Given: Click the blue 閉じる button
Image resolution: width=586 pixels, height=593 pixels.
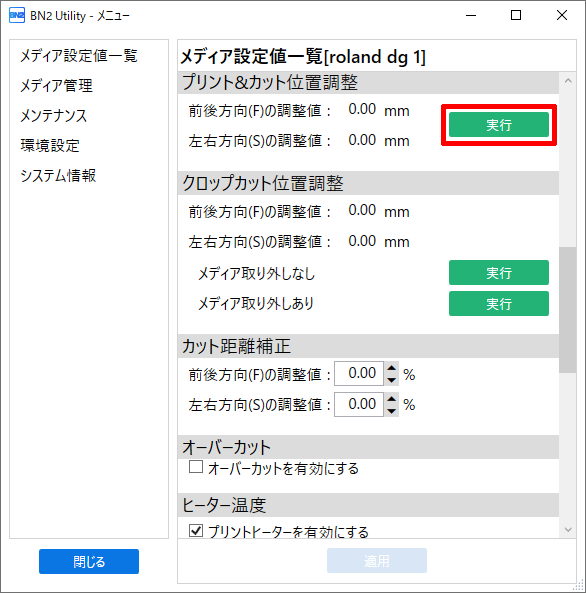Looking at the screenshot, I should coord(89,561).
